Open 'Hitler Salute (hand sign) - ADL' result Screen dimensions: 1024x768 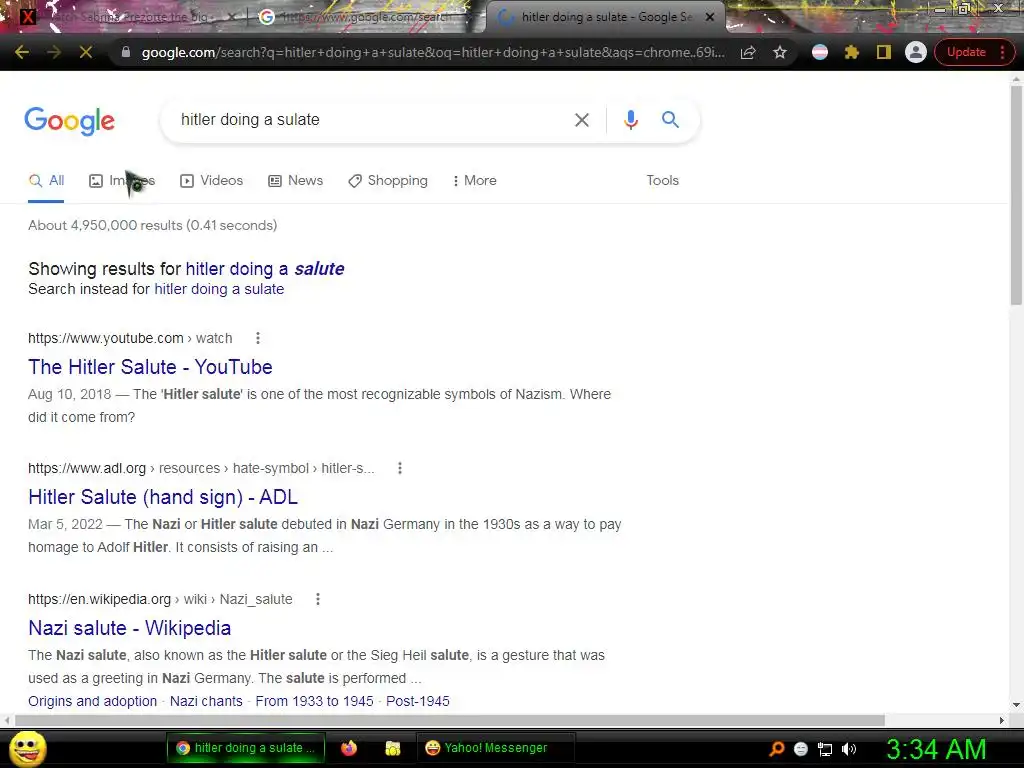pos(163,497)
